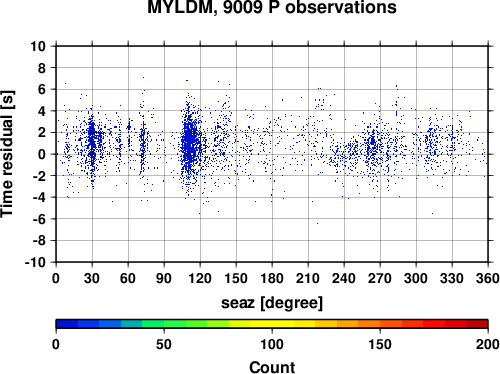Click the 'Count' colorbar label
Viewport: 500px width, 374px height.
[272, 367]
